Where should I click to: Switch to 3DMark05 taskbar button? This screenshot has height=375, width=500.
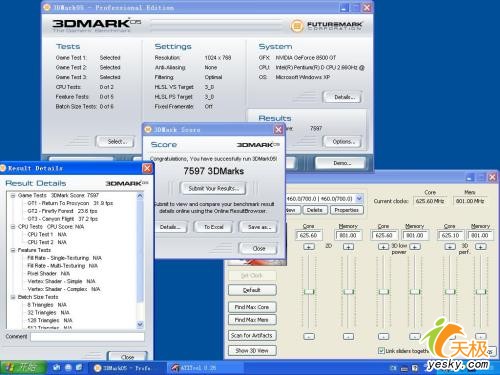click(127, 368)
